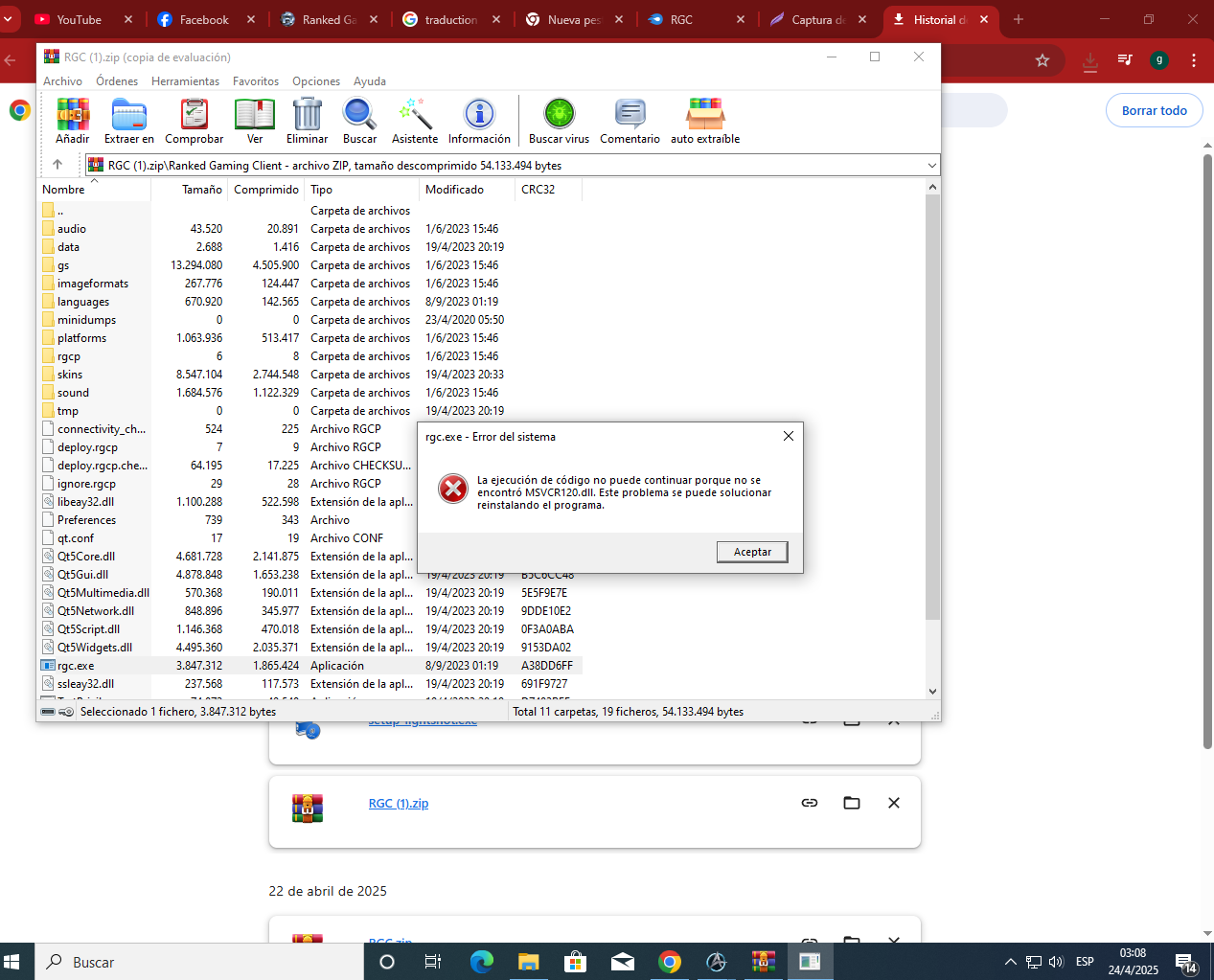The width and height of the screenshot is (1214, 980).
Task: Copy link of RGC (1).zip download
Action: coord(810,803)
